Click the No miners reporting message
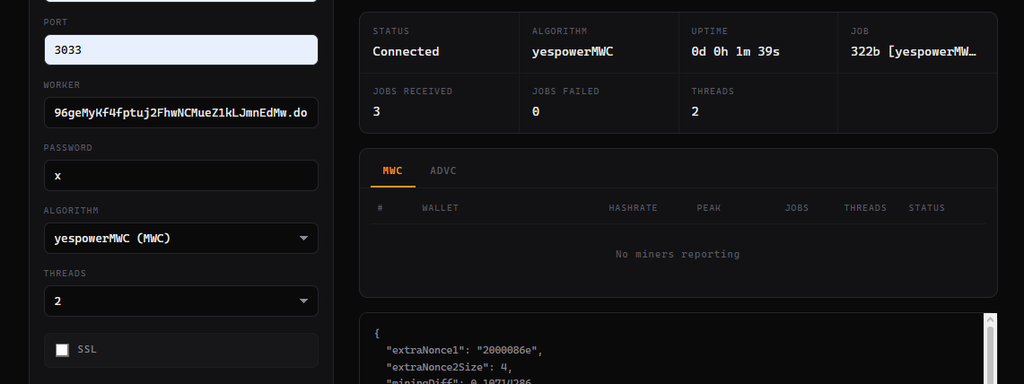The width and height of the screenshot is (1024, 384). coord(678,254)
